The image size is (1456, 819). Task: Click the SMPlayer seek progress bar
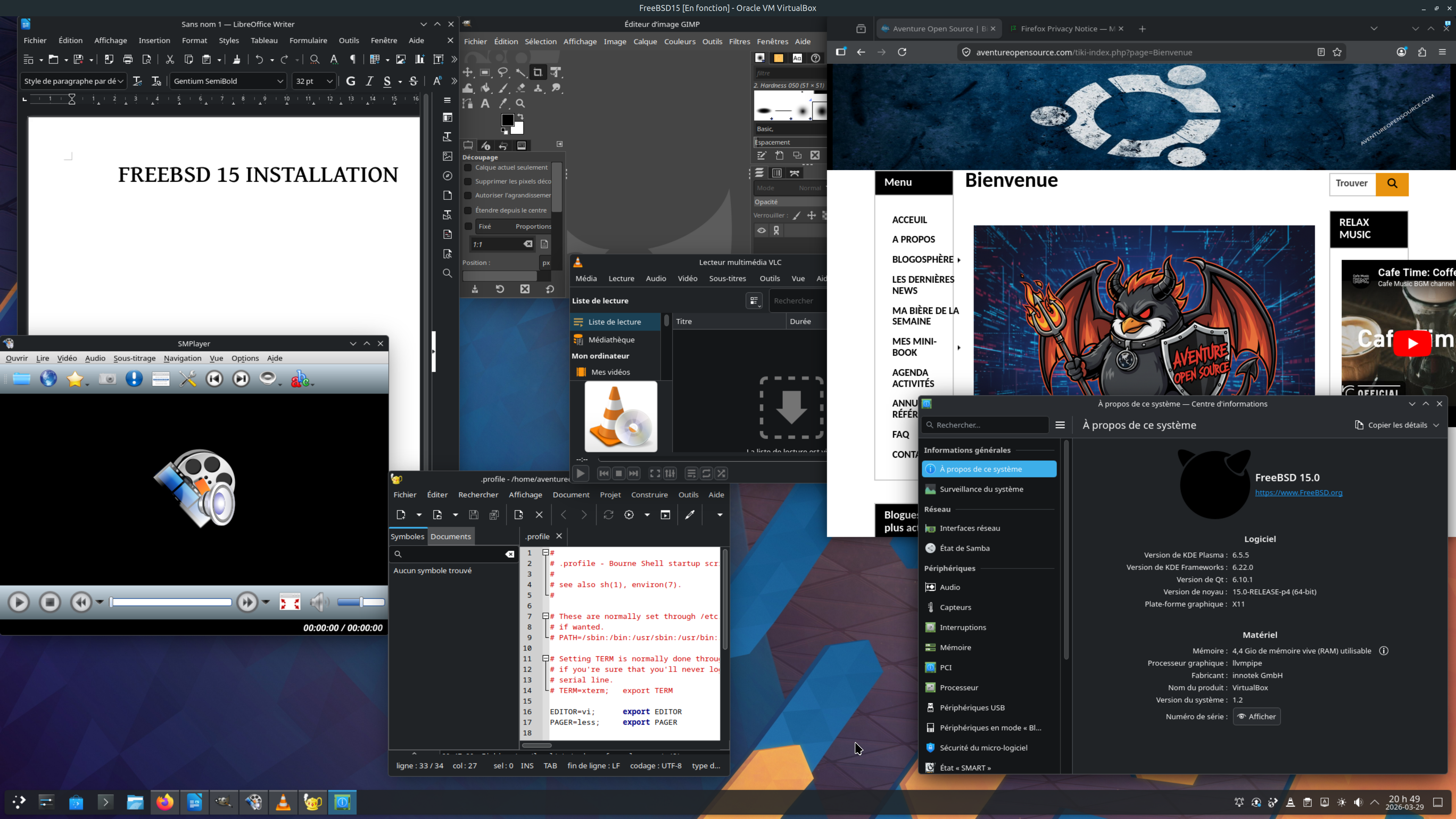171,602
